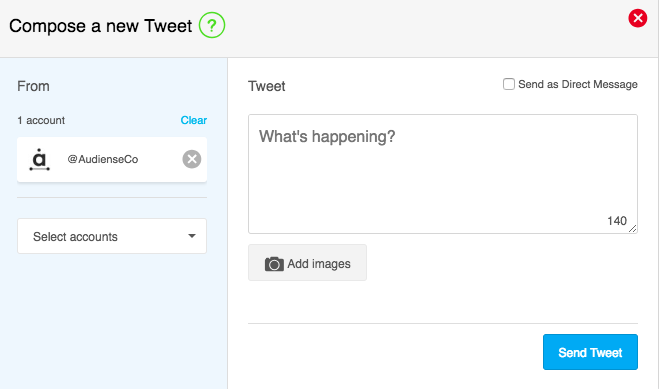The height and width of the screenshot is (389, 659).
Task: Click the Tweet section heading
Action: 266,86
